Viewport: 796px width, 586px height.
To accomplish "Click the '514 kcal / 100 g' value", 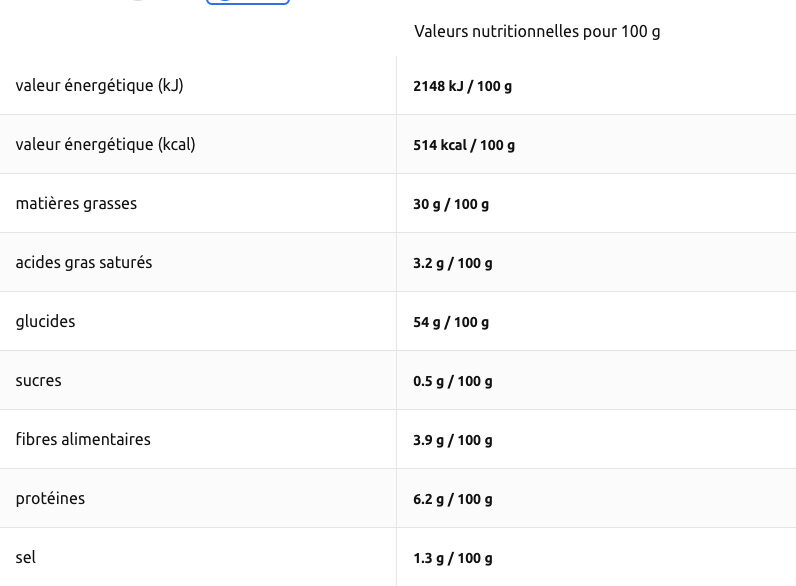I will (464, 146).
